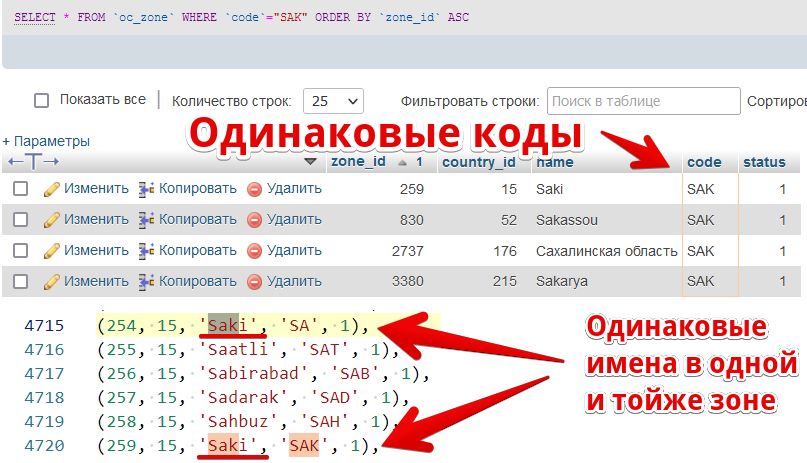Click 'Копировать' link for Сахалинская область row
Screen dimensions: 807x463
pos(197,251)
